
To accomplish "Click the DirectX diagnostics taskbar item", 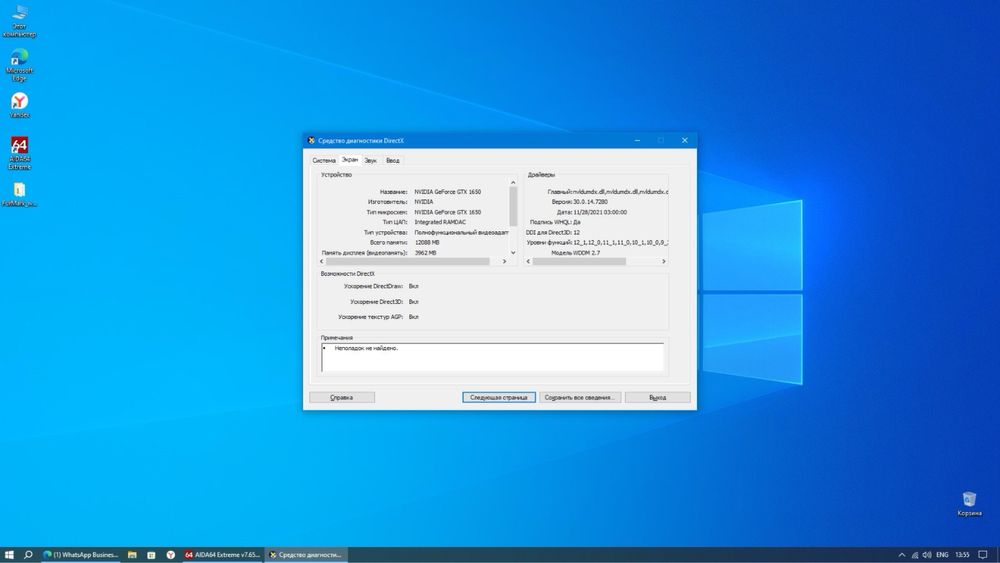I will point(306,555).
